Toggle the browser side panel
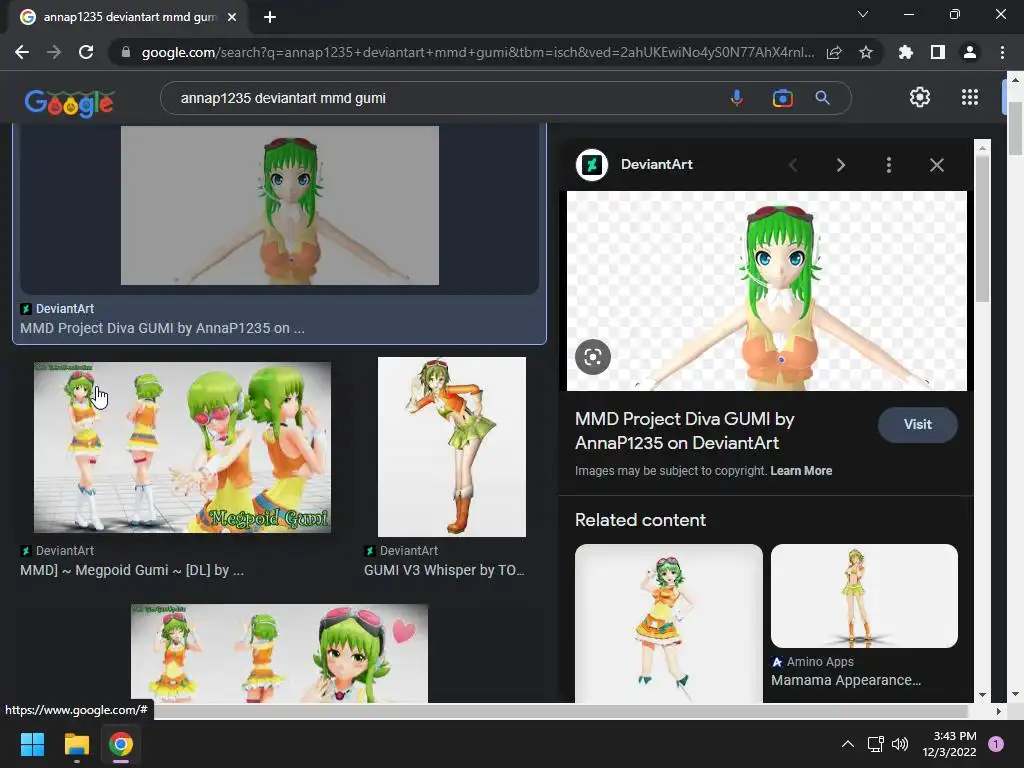This screenshot has width=1024, height=768. pyautogui.click(x=938, y=52)
